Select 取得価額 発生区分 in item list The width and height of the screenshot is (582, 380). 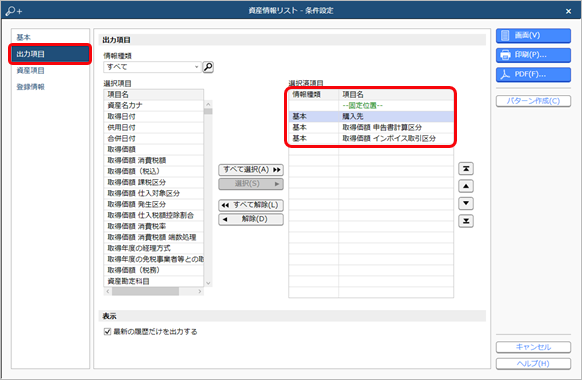pyautogui.click(x=154, y=204)
